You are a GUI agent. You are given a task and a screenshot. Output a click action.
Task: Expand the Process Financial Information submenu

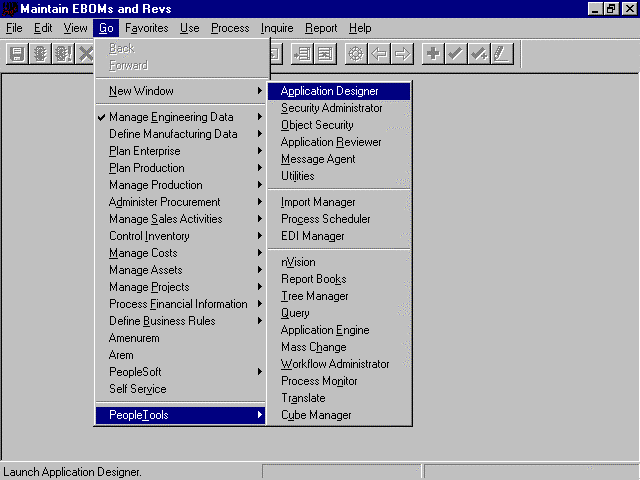(180, 304)
